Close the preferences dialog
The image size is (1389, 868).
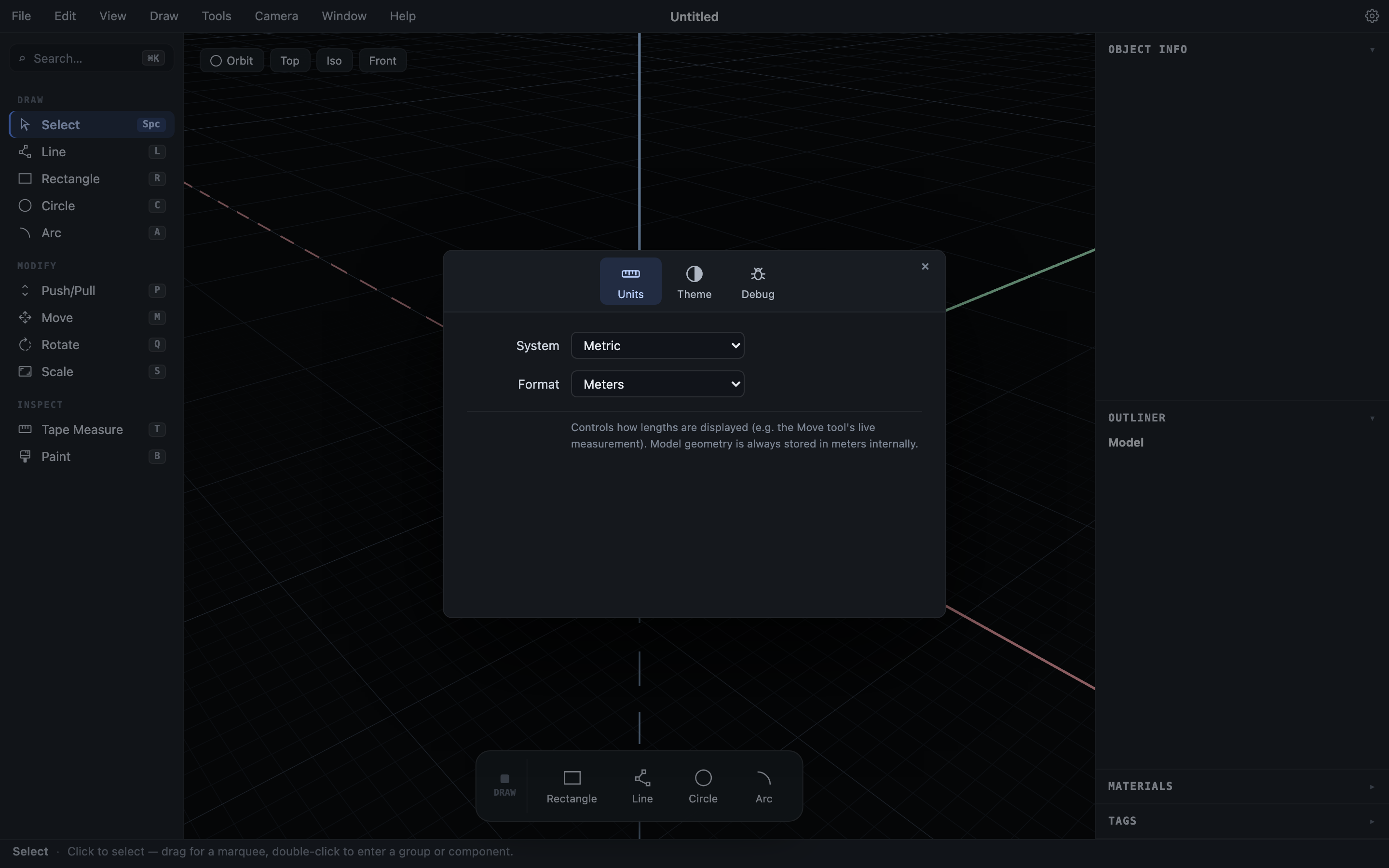click(x=925, y=266)
